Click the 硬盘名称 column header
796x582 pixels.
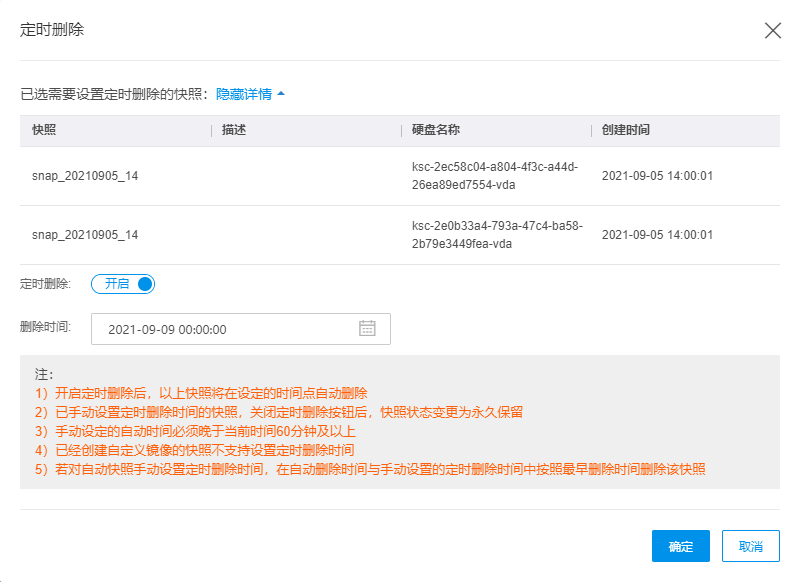pyautogui.click(x=436, y=130)
